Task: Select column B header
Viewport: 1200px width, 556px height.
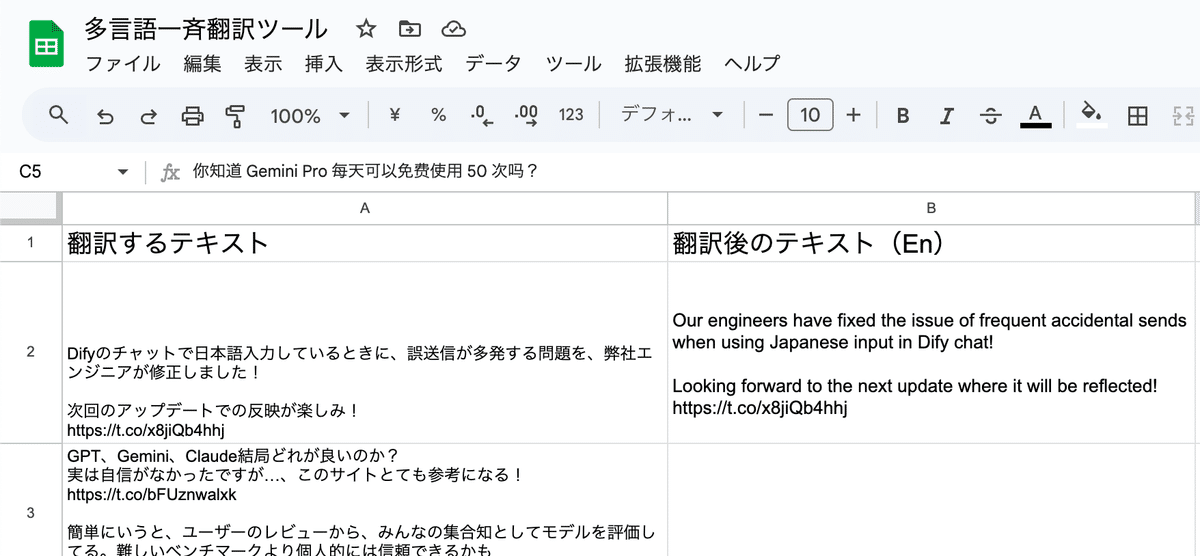Action: [931, 208]
